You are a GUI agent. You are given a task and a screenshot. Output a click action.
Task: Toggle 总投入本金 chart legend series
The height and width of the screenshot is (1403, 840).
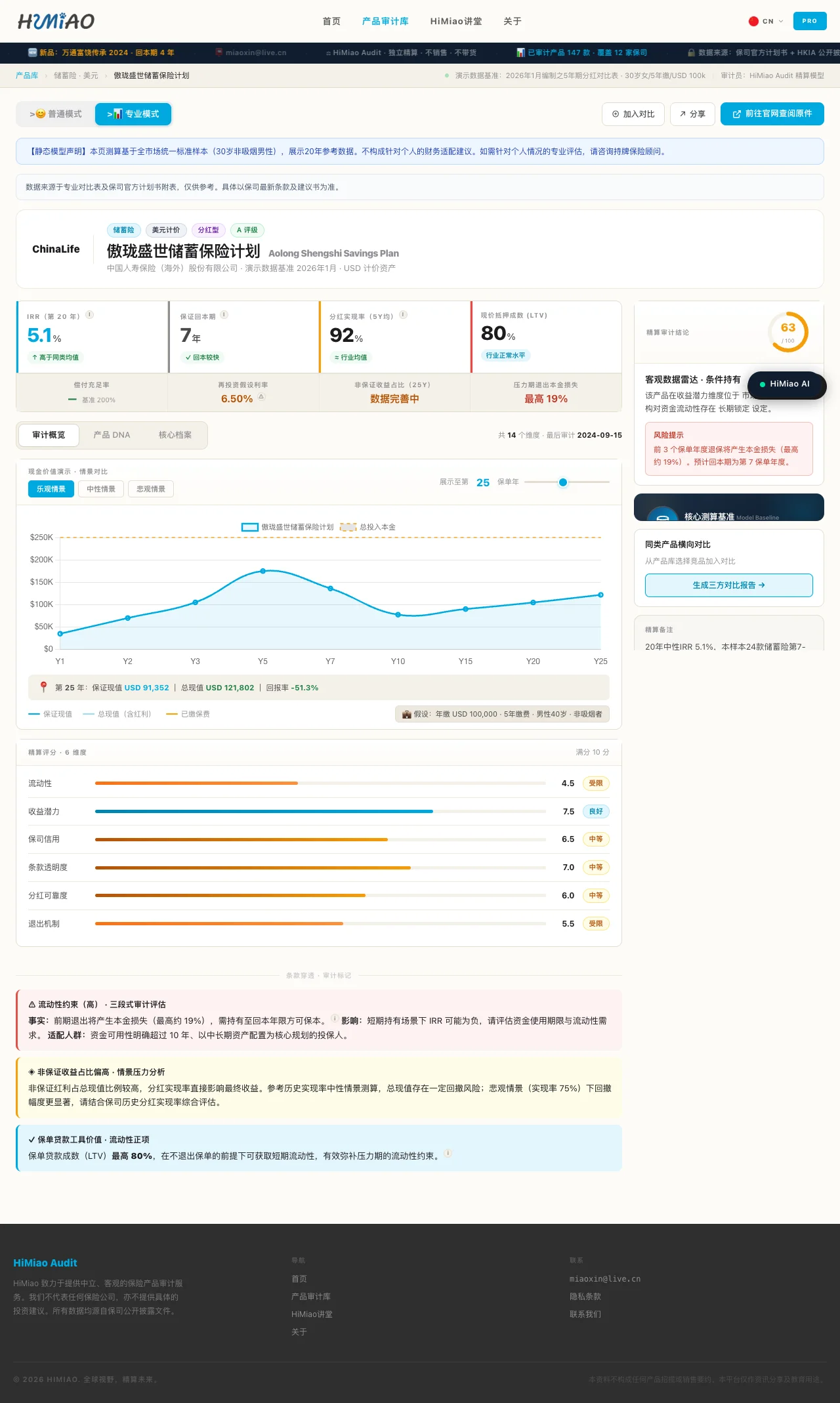click(x=367, y=527)
